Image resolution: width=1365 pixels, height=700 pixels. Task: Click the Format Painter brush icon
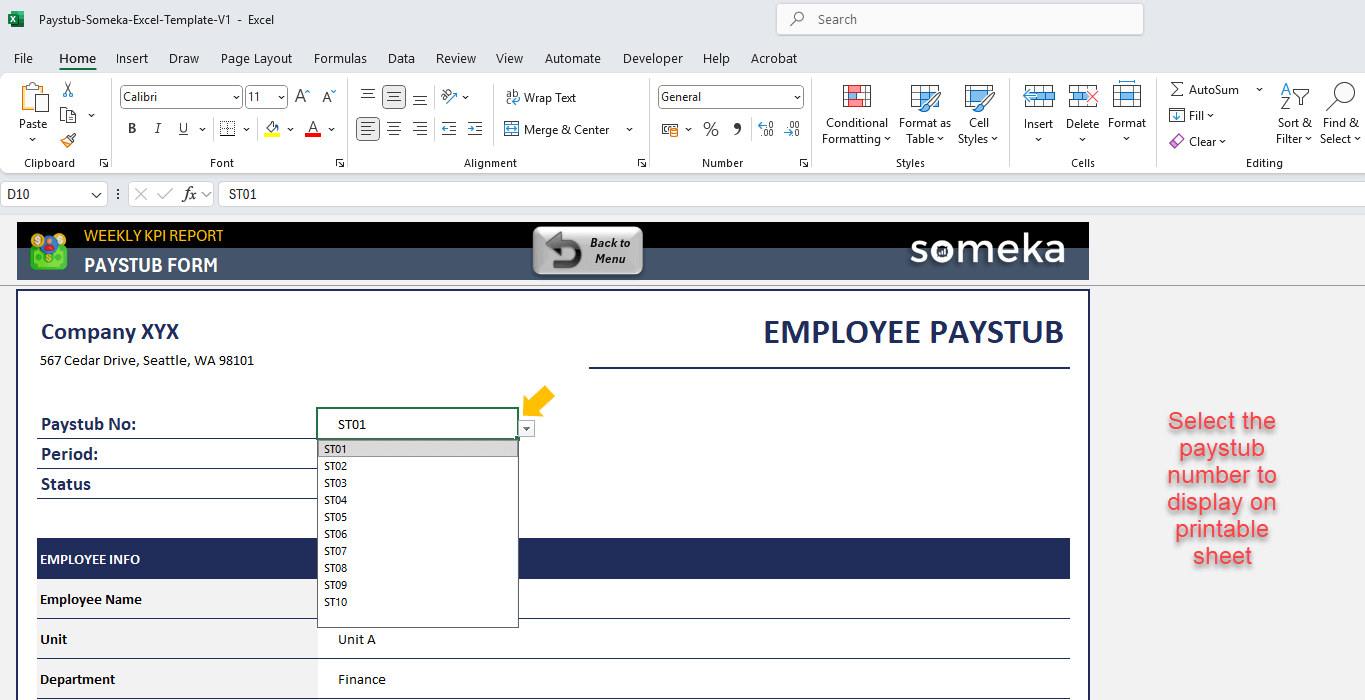[x=68, y=141]
